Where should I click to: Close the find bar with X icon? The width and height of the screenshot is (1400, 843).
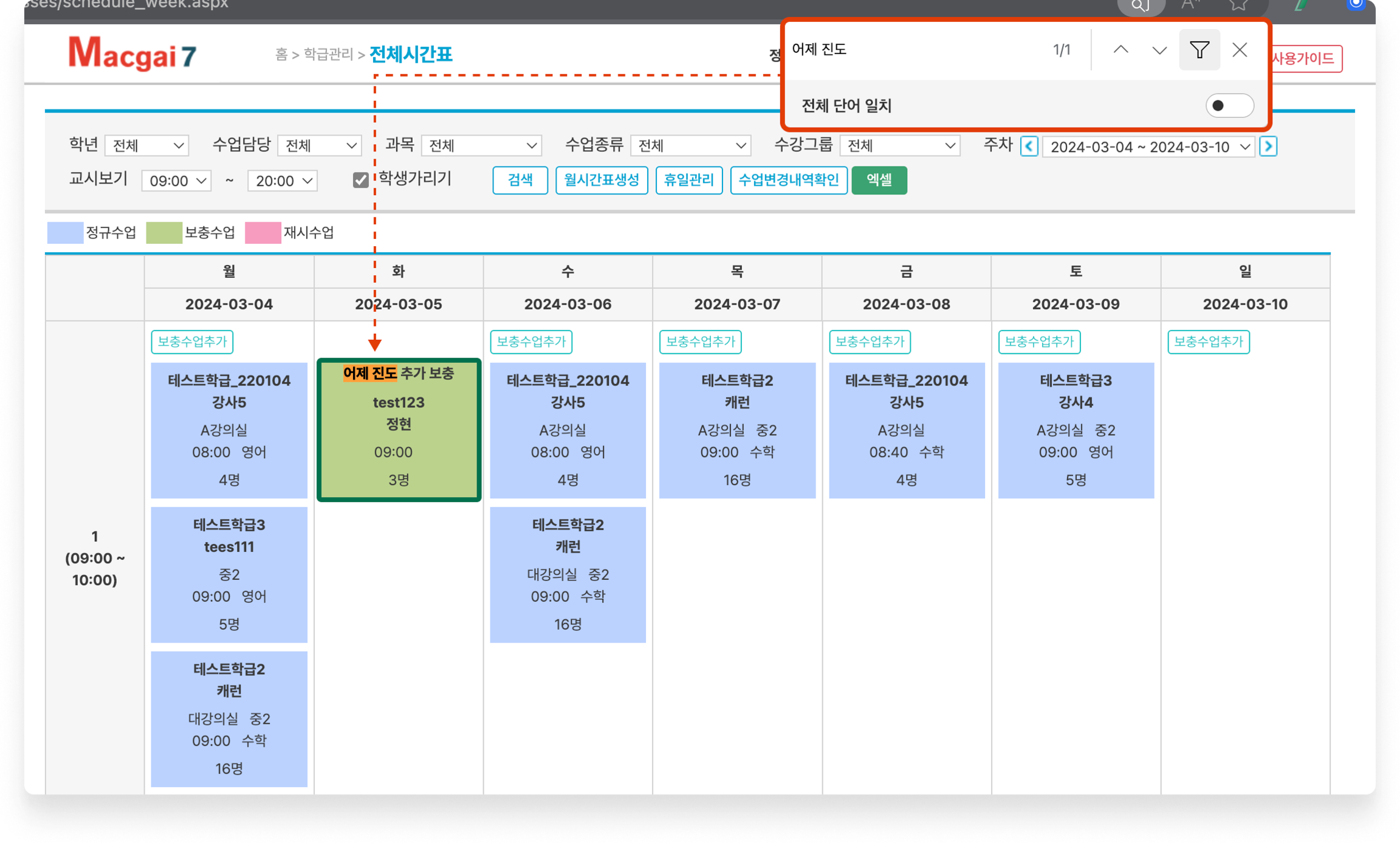click(1239, 50)
